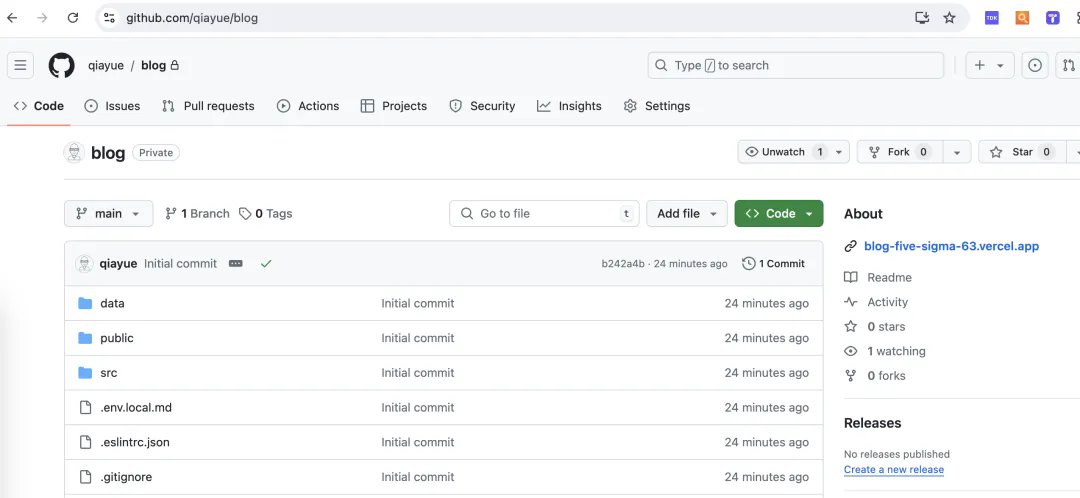Open the Add file dropdown

pyautogui.click(x=687, y=214)
